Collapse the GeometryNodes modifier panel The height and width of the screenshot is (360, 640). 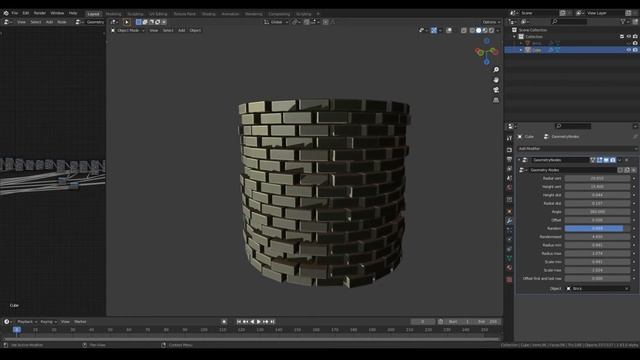(x=519, y=160)
